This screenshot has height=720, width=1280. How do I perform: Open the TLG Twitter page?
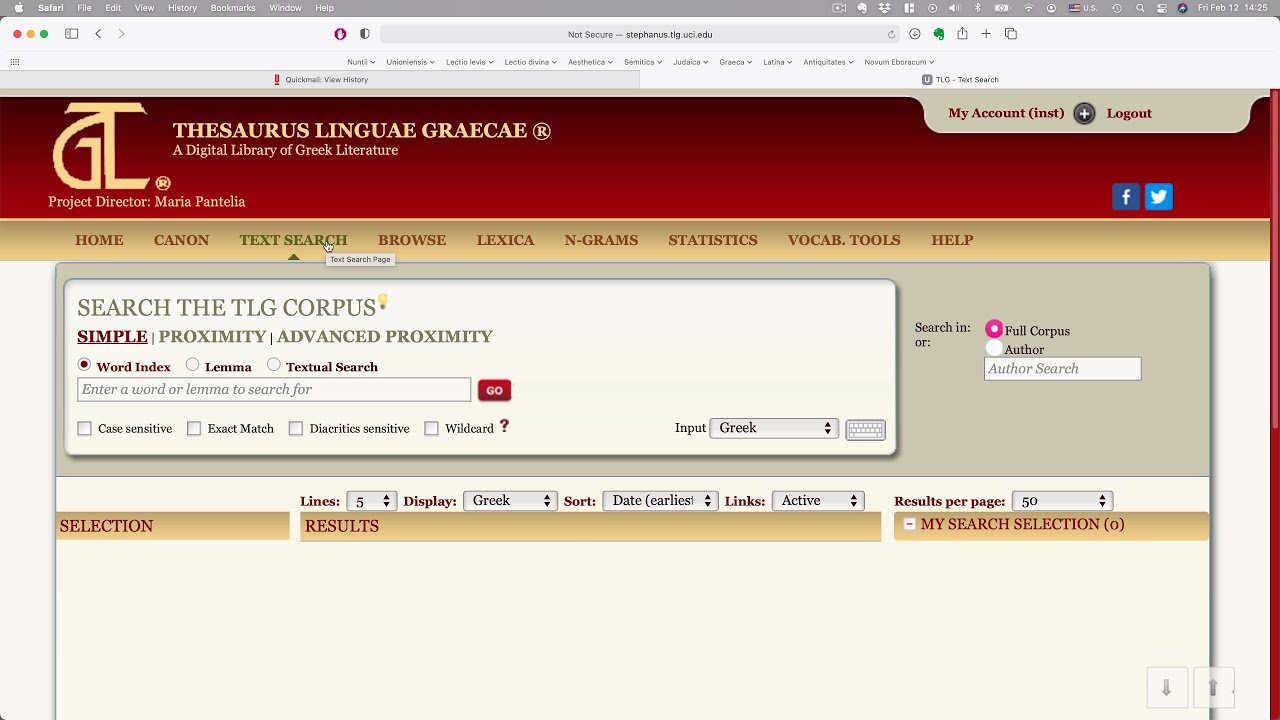(1159, 197)
